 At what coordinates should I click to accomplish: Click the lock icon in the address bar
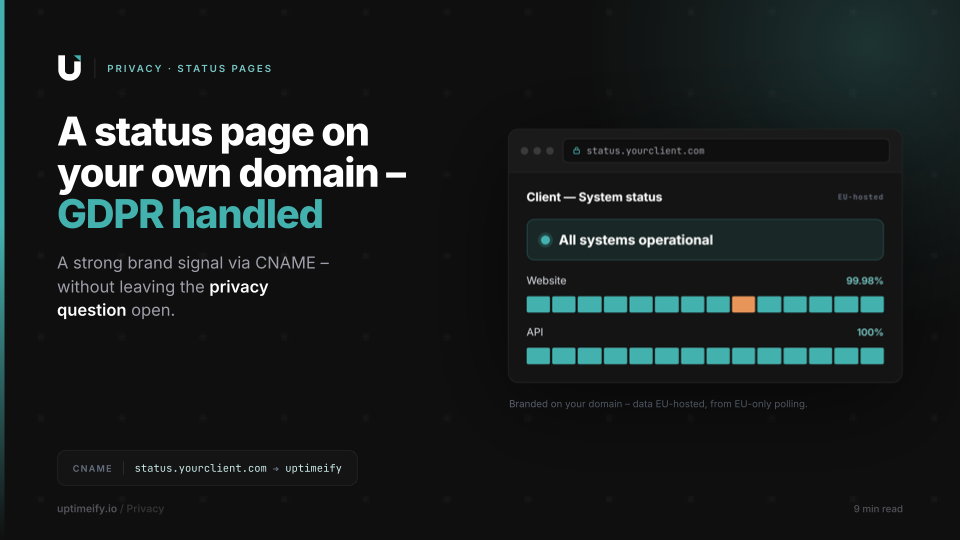tap(576, 151)
